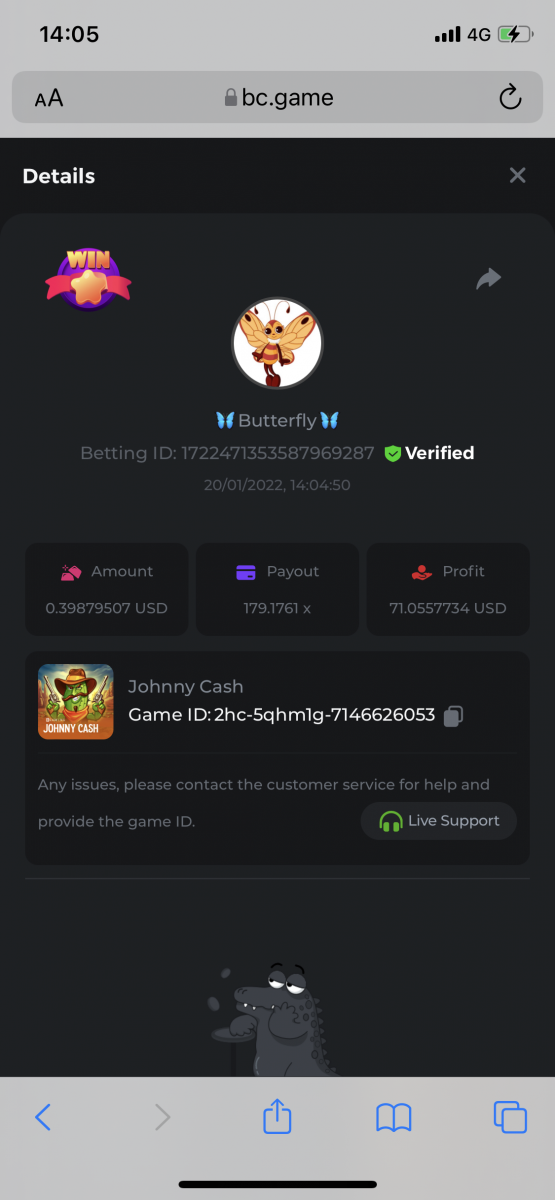The width and height of the screenshot is (555, 1200).
Task: Show Safari open tabs
Action: 510,1117
